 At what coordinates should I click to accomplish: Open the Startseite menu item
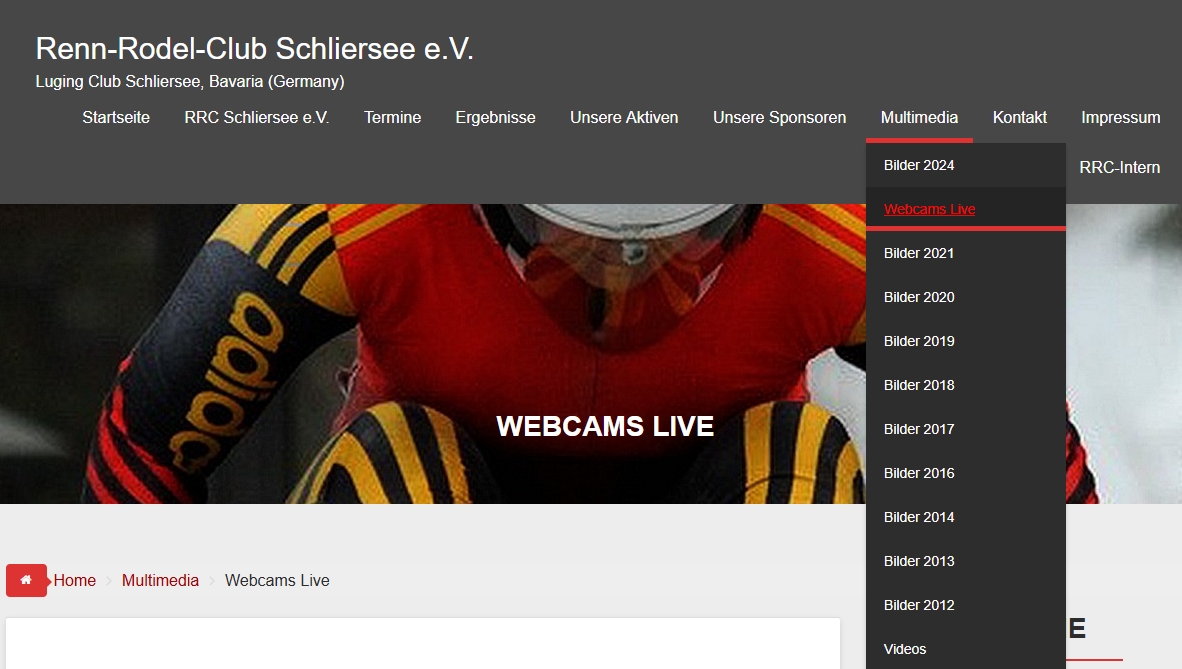(116, 118)
